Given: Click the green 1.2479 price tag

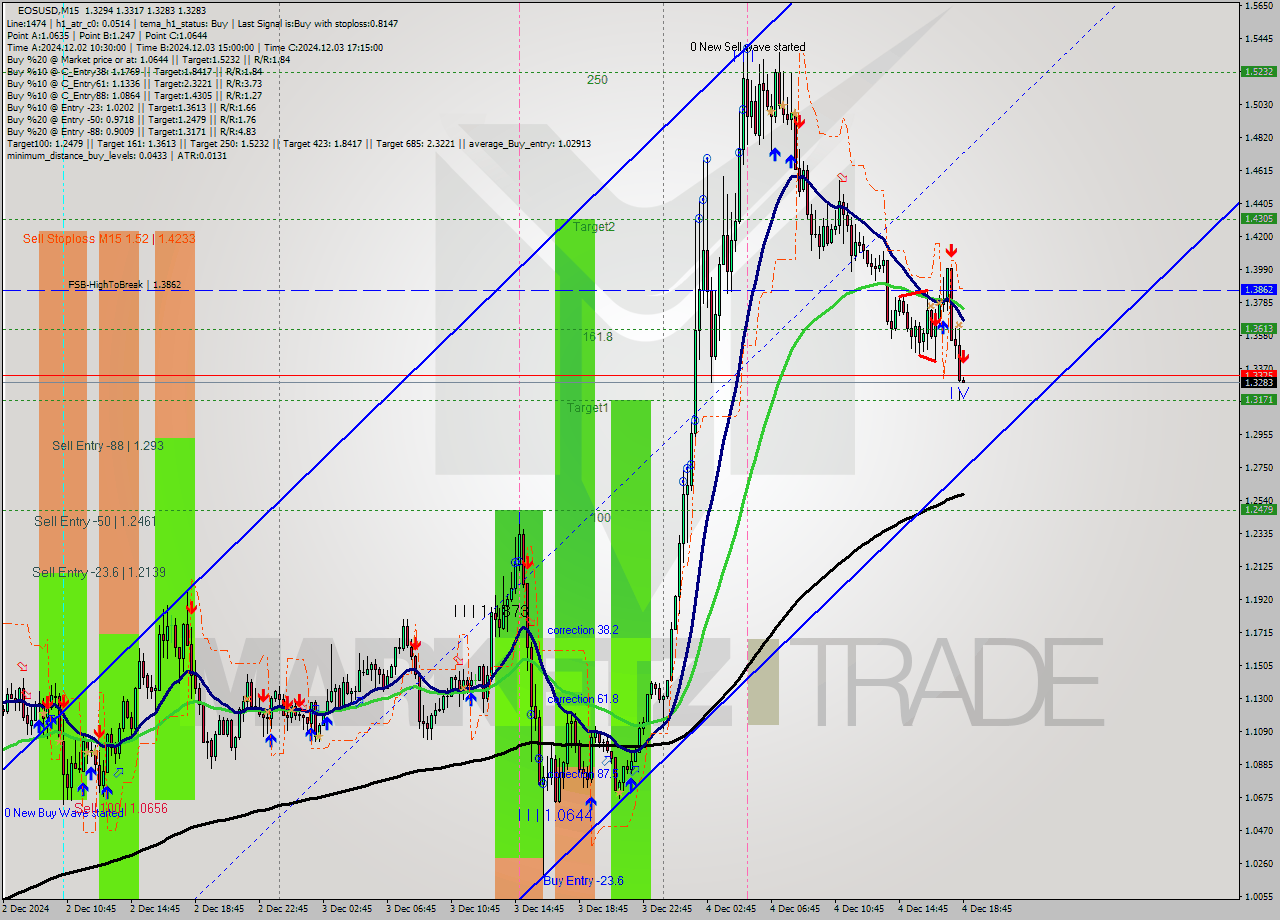Looking at the screenshot, I should pos(1257,509).
